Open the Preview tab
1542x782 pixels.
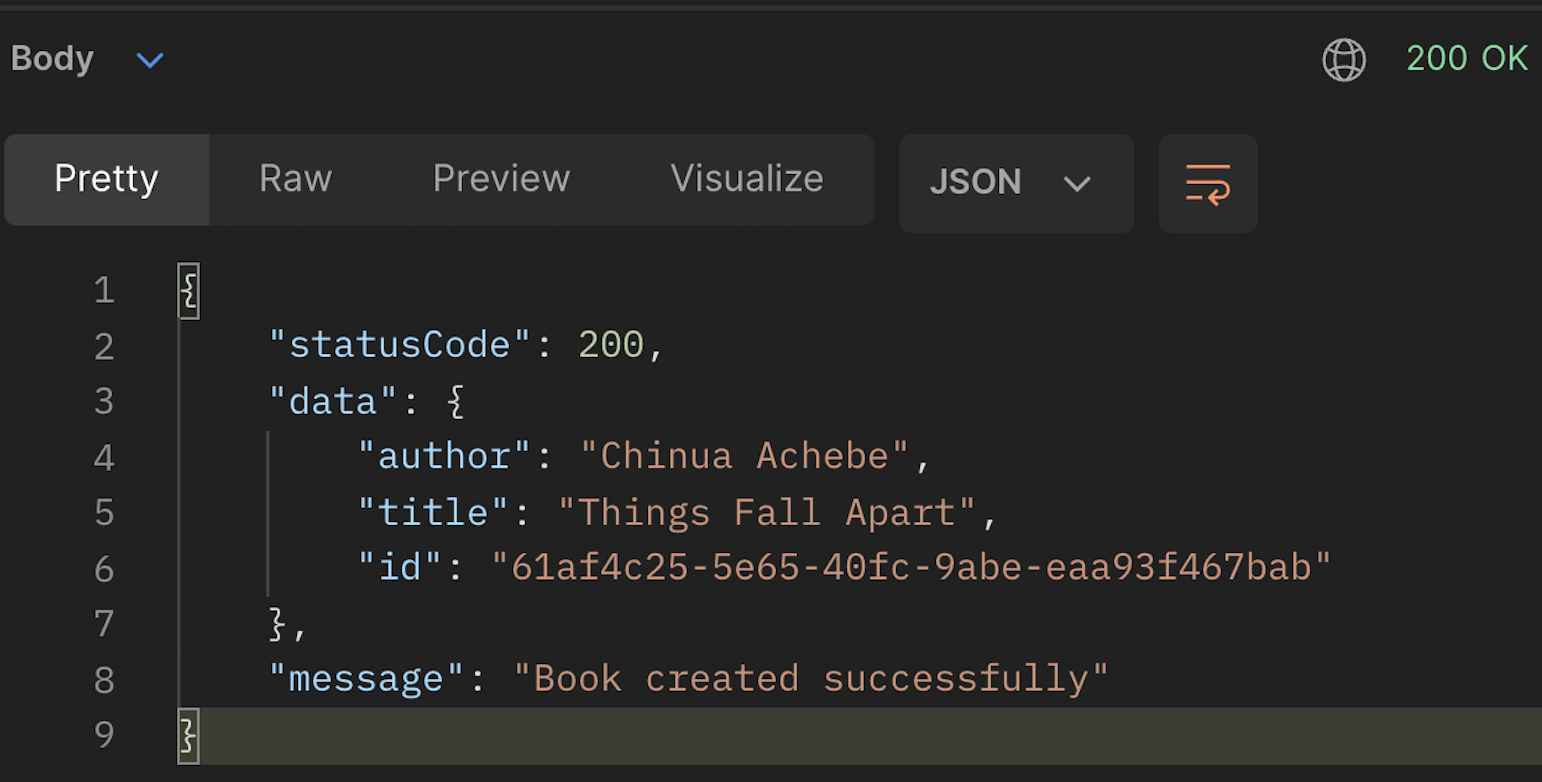[x=501, y=179]
